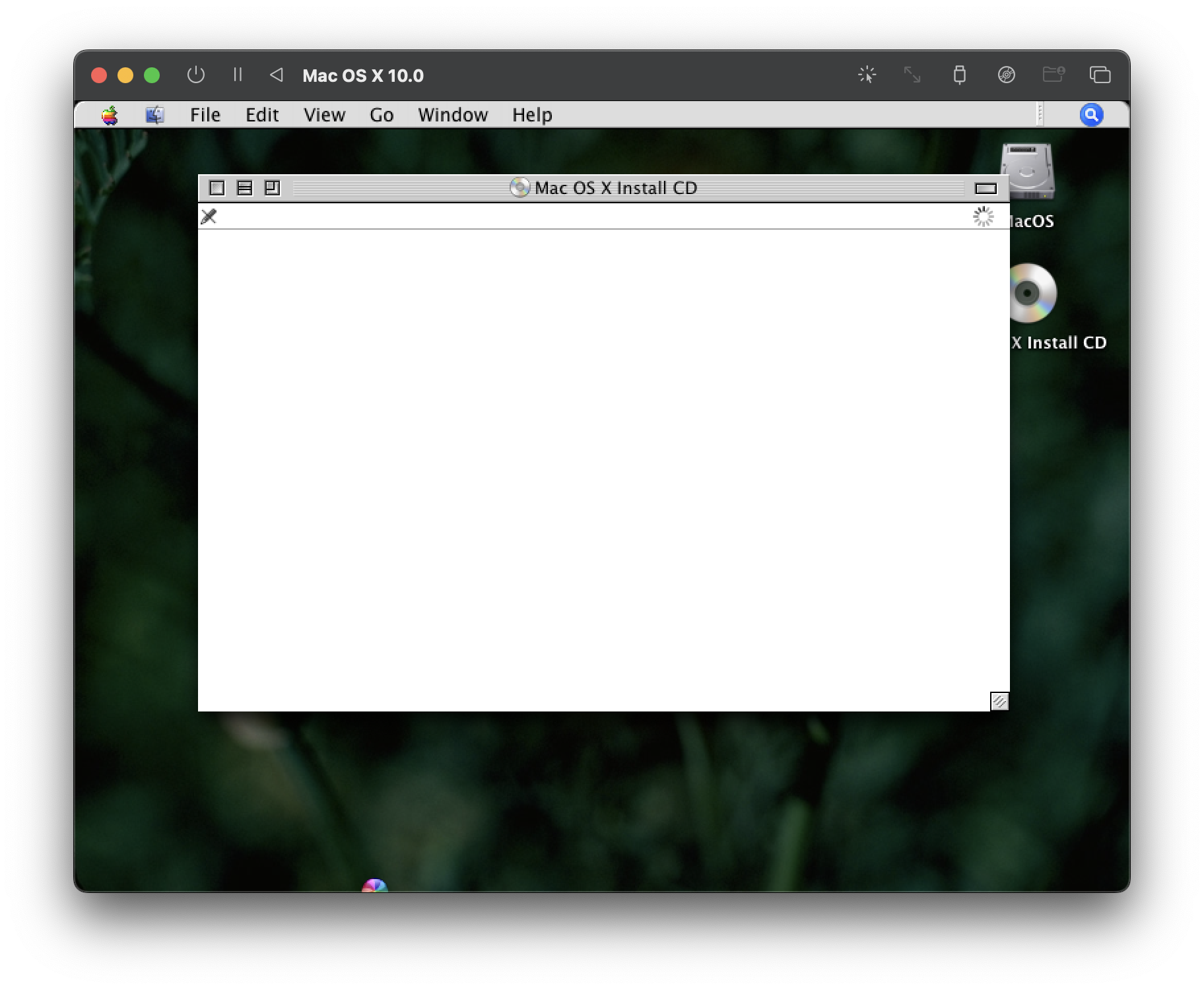Screen dimensions: 1204x990
Task: Click the restart triangle button in VM toolbar
Action: click(277, 75)
